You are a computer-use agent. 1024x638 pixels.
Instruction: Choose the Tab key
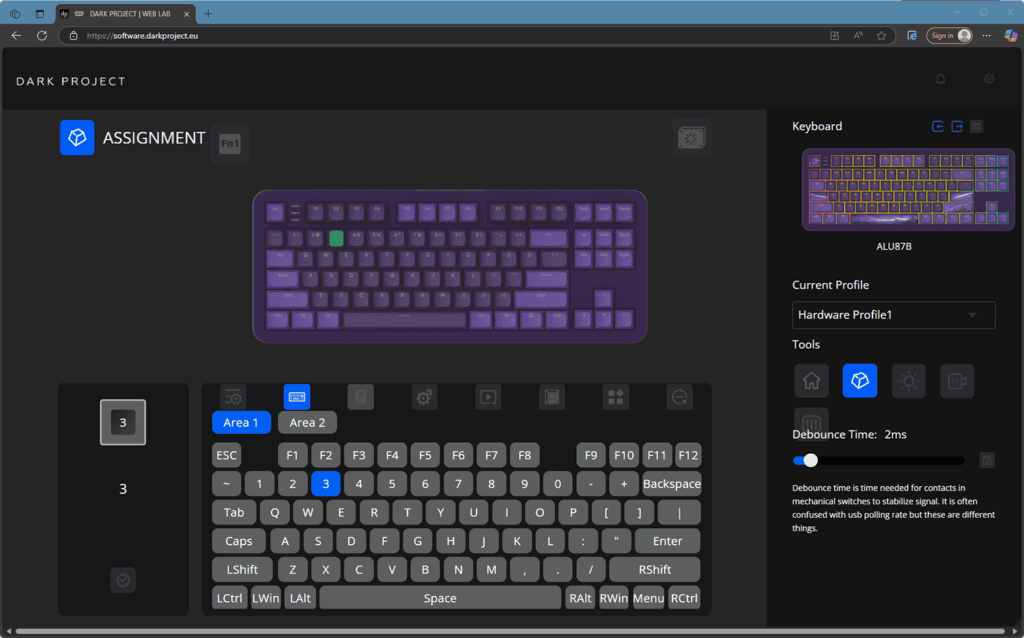(x=234, y=513)
